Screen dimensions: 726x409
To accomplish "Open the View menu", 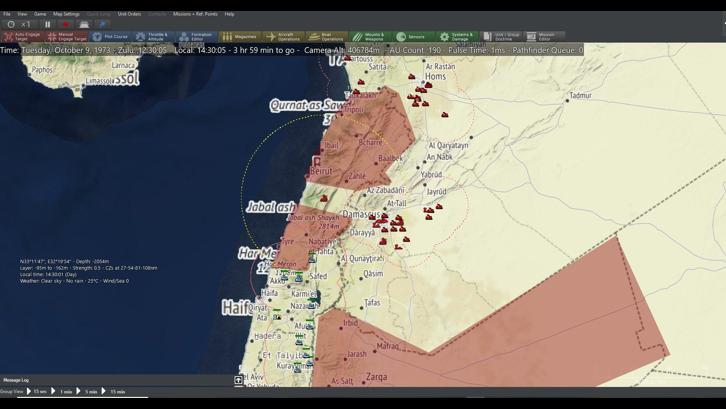I will (22, 14).
